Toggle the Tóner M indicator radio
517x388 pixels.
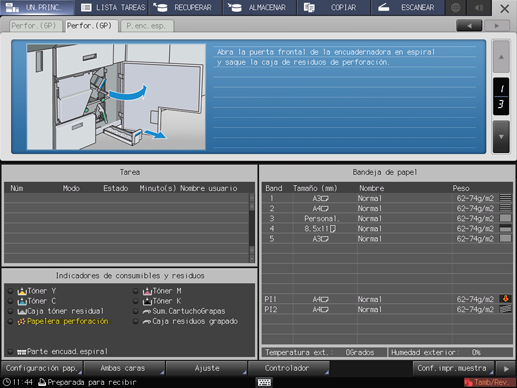pos(135,291)
